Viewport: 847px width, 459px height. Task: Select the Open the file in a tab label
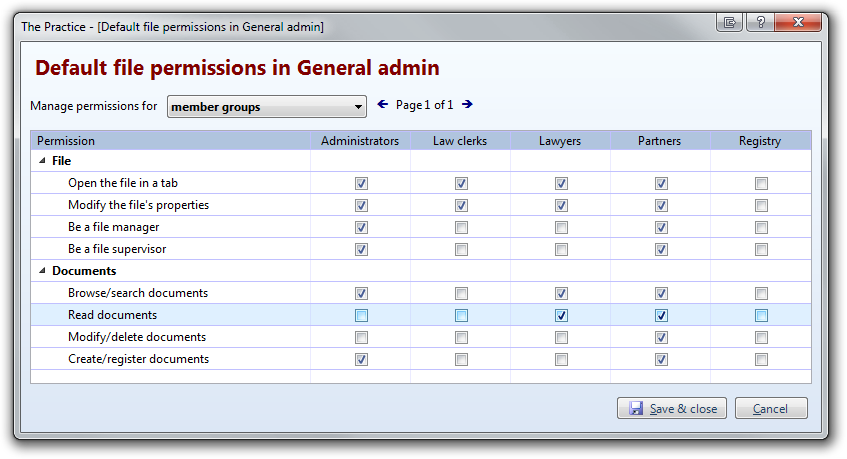(123, 183)
